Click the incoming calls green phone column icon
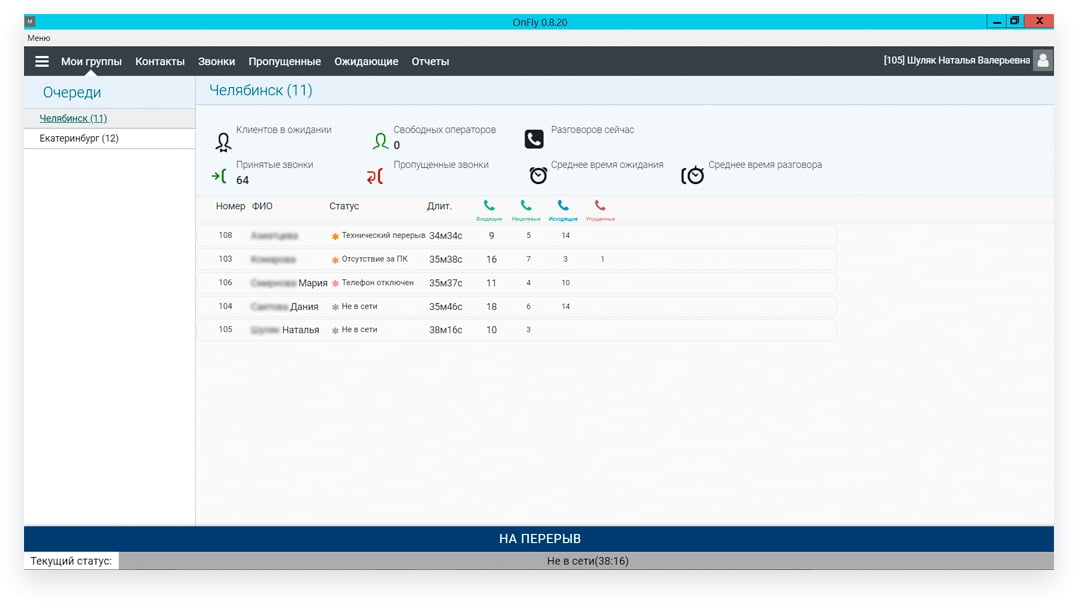 coord(489,205)
